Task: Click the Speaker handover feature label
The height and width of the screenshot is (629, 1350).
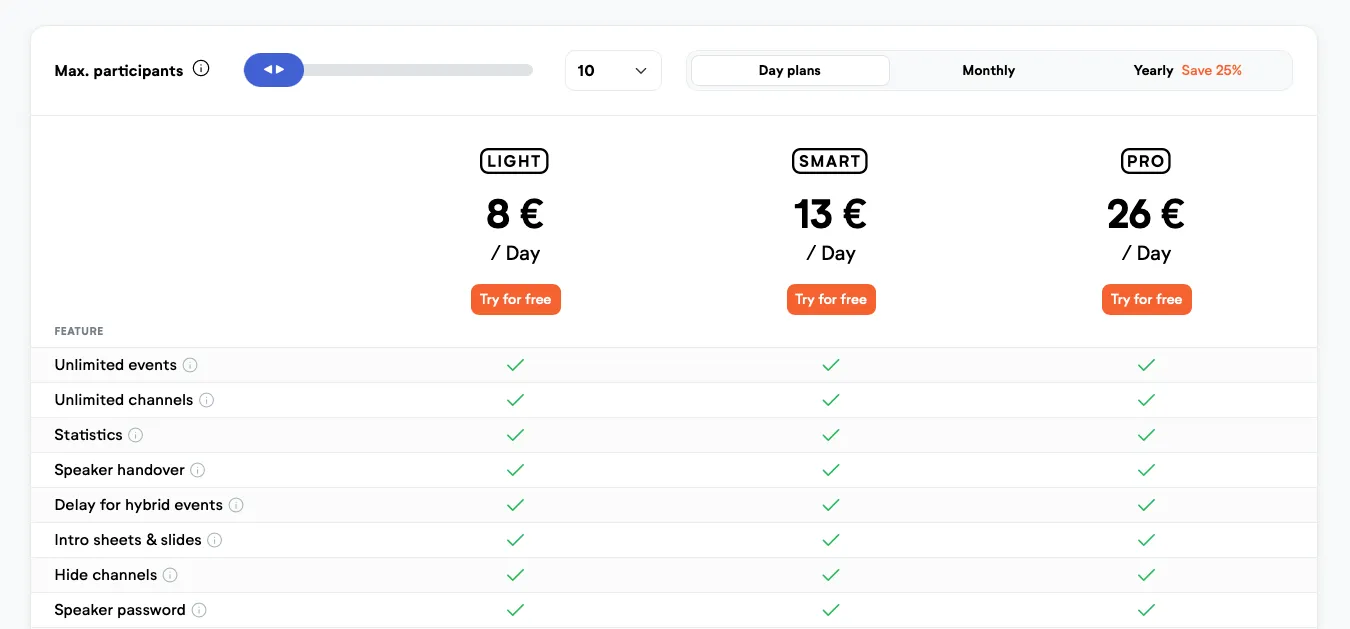Action: pyautogui.click(x=120, y=470)
